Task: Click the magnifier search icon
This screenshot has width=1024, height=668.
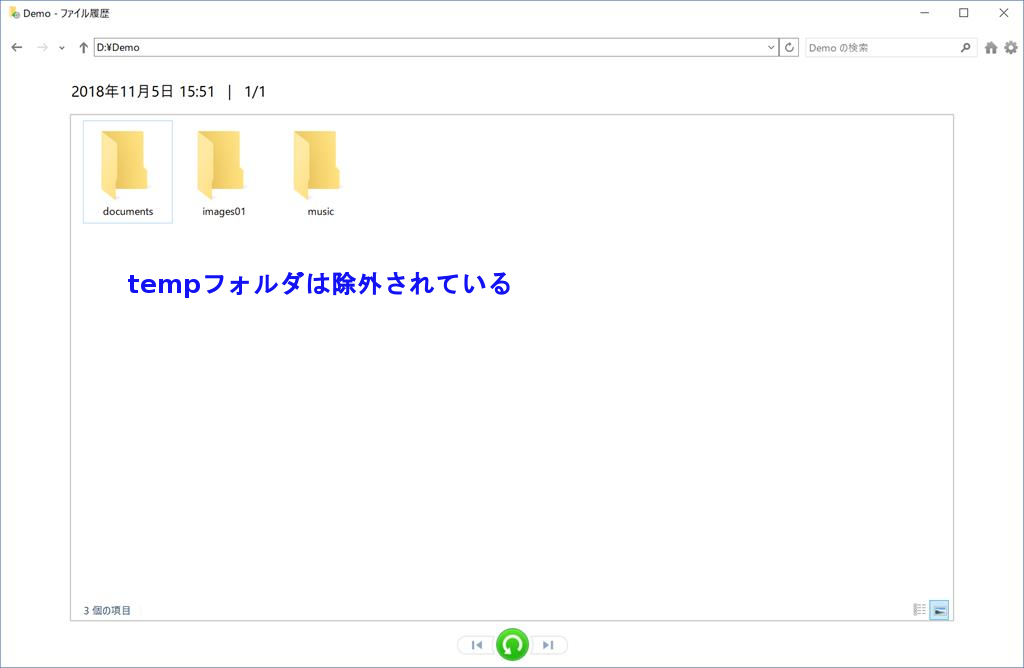Action: (x=965, y=47)
